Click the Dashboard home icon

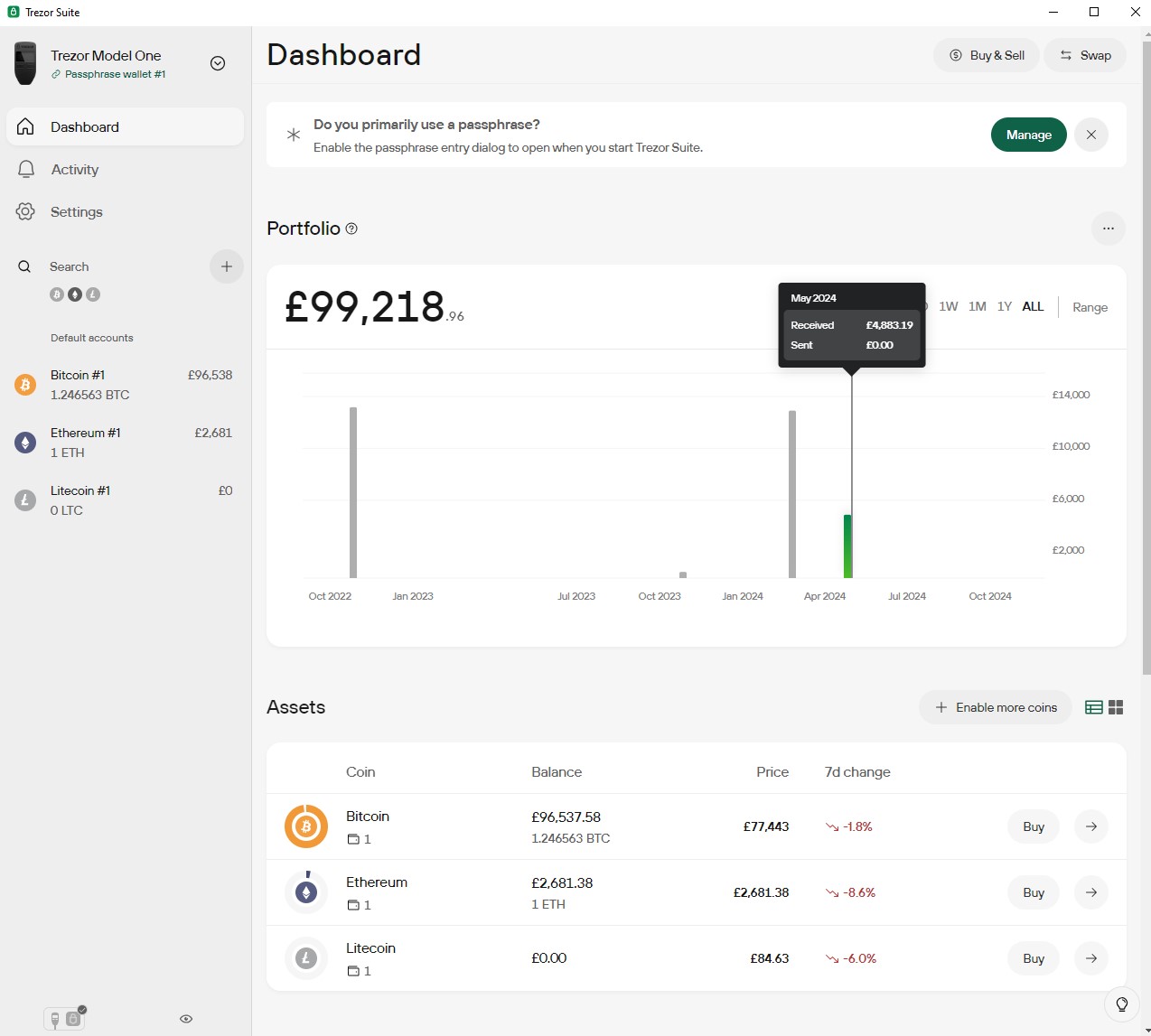pos(26,126)
